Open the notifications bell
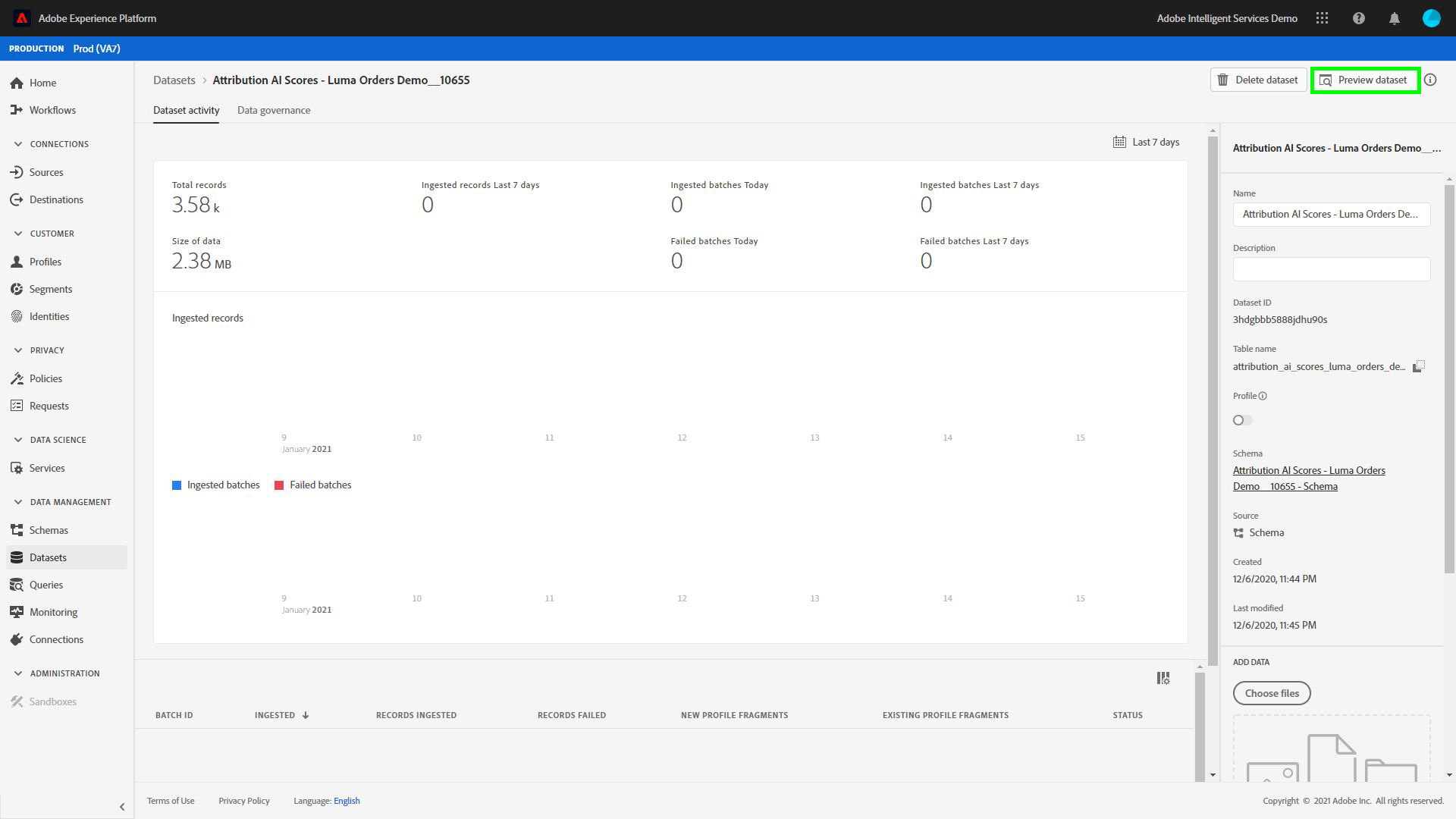The image size is (1456, 819). click(x=1394, y=18)
